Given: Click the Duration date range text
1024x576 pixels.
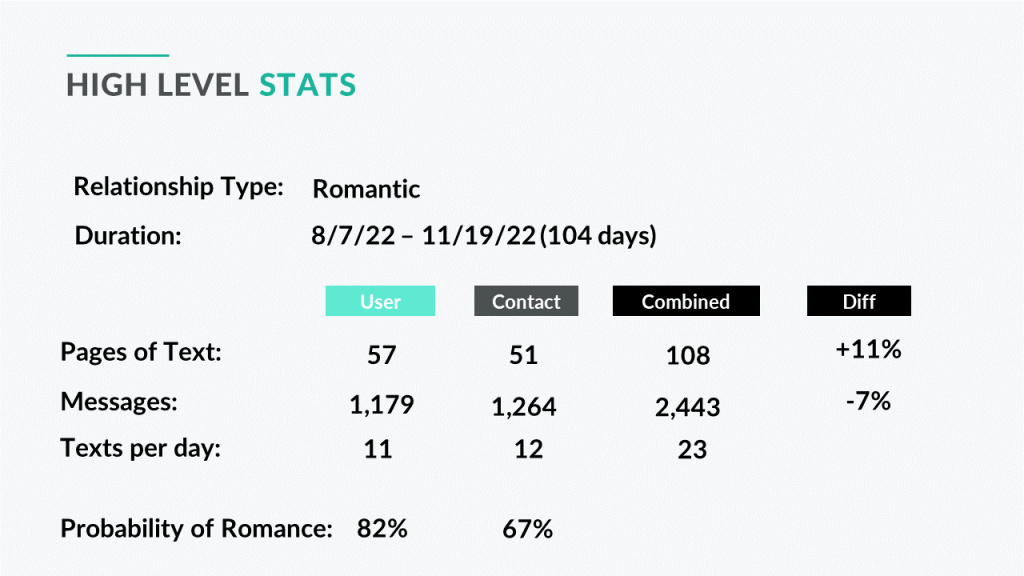Looking at the screenshot, I should tap(484, 236).
